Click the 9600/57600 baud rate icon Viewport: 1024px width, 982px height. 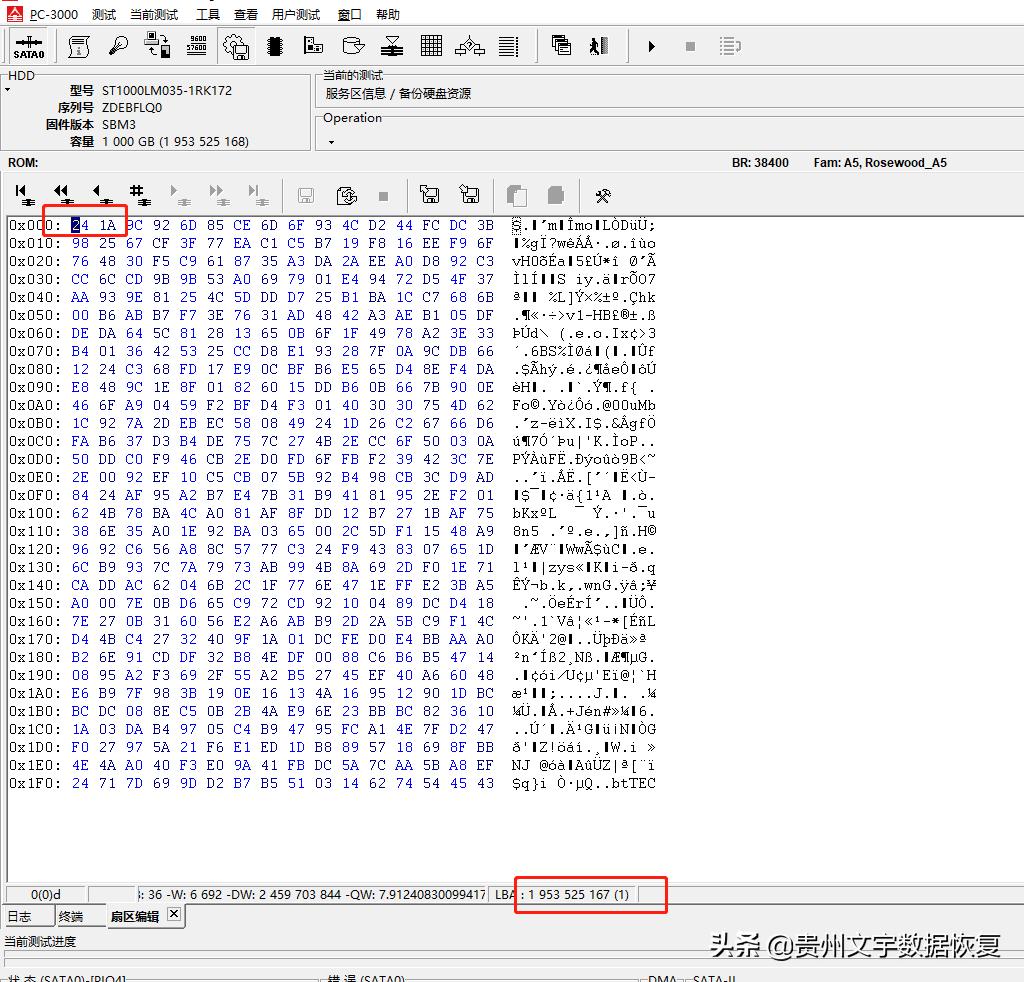click(197, 46)
